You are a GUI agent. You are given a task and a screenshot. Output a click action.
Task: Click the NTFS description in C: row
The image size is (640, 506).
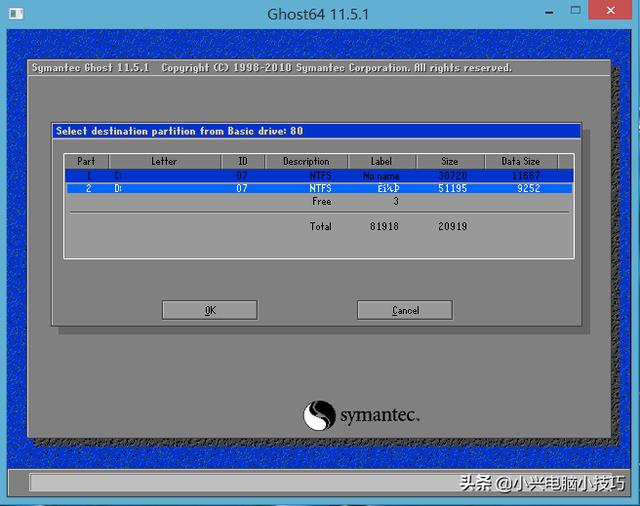(x=320, y=176)
